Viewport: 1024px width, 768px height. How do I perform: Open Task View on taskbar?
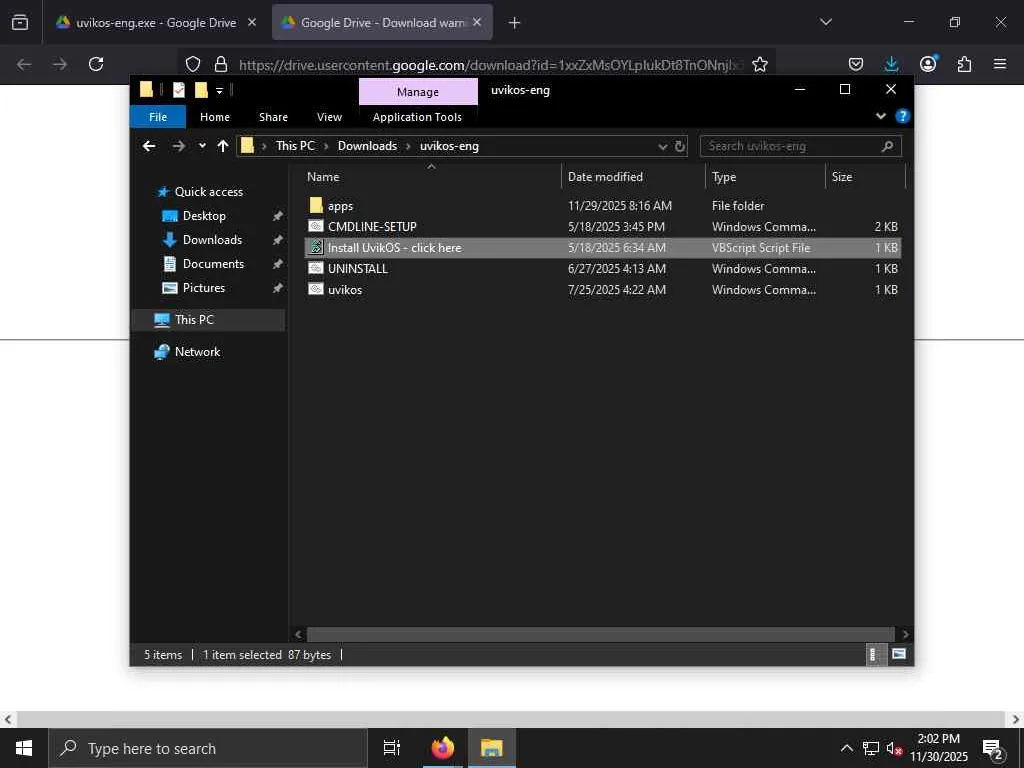point(392,748)
